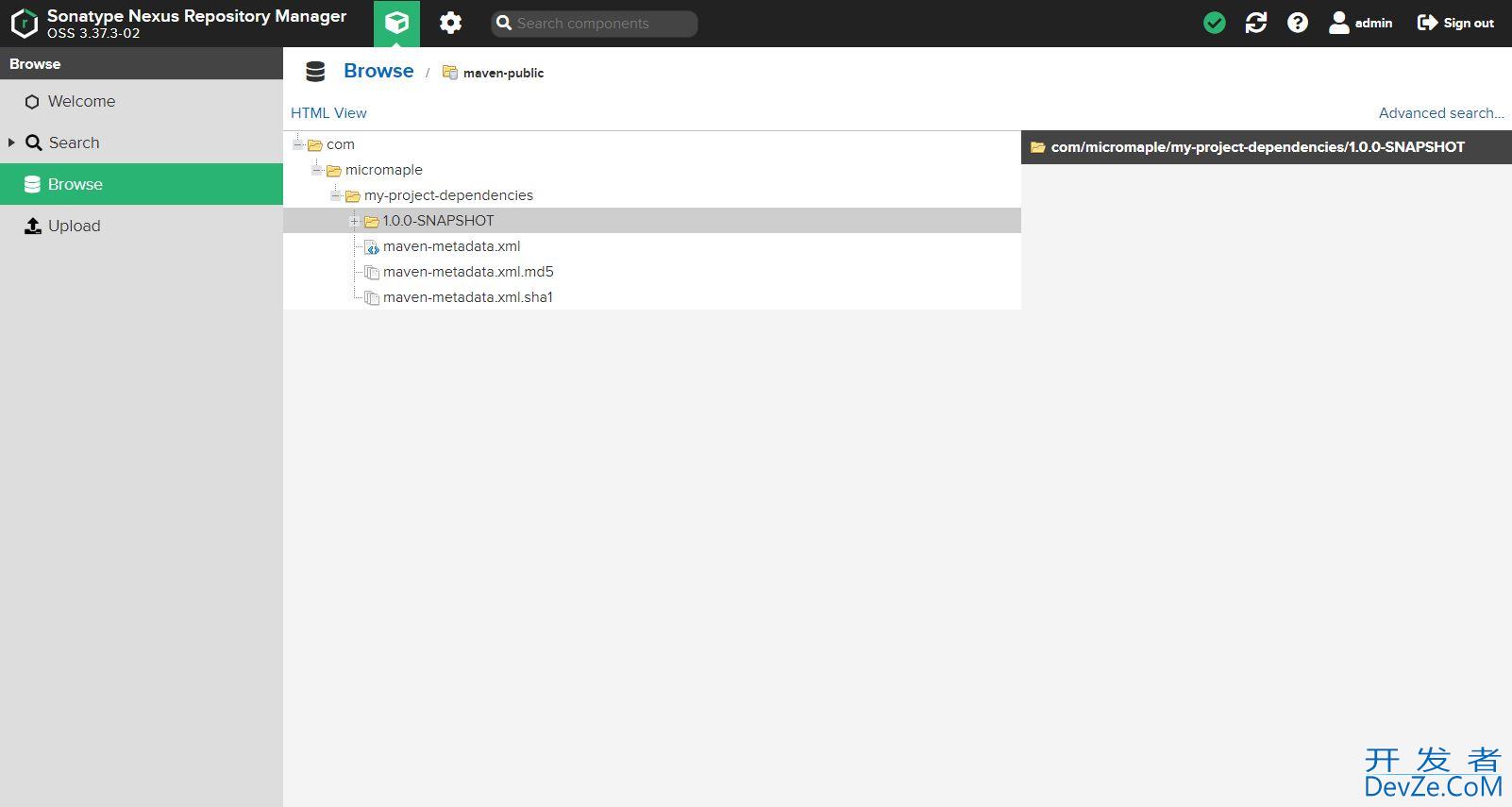The width and height of the screenshot is (1512, 807).
Task: Click the maven-metadata.xml.sha1 file icon
Action: pyautogui.click(x=372, y=298)
